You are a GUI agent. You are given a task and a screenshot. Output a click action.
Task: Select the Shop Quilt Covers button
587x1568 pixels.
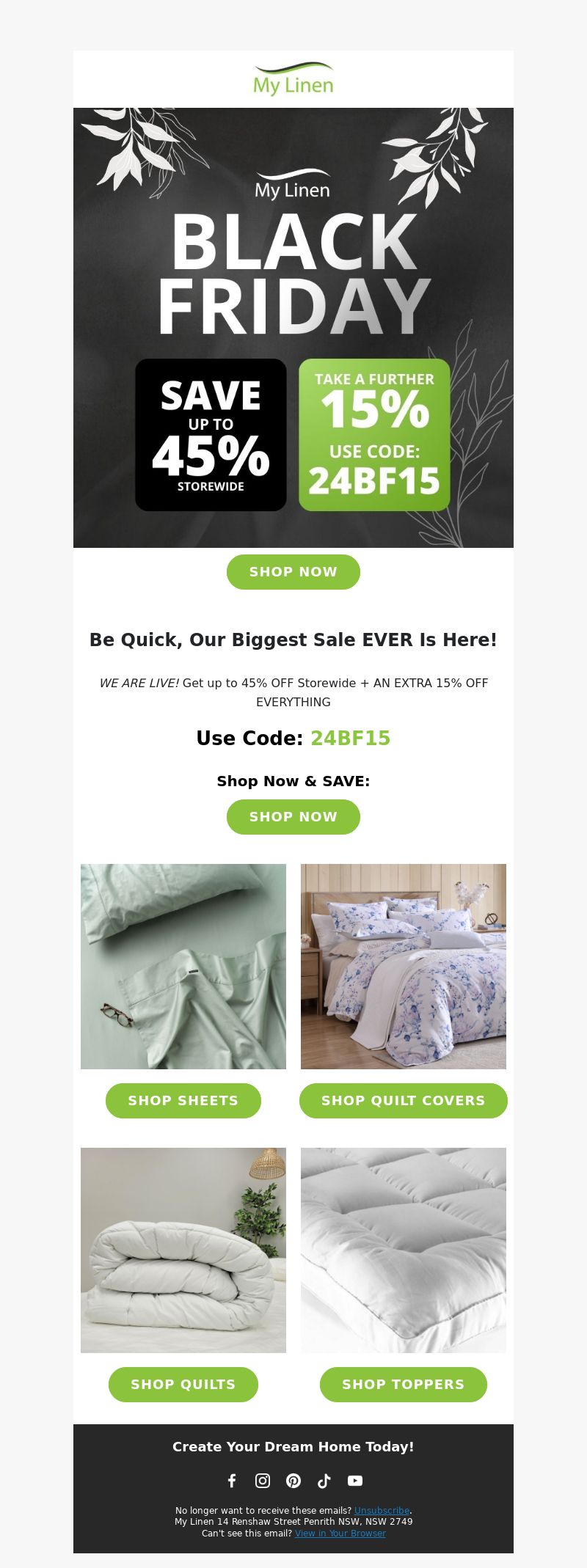(x=404, y=1101)
